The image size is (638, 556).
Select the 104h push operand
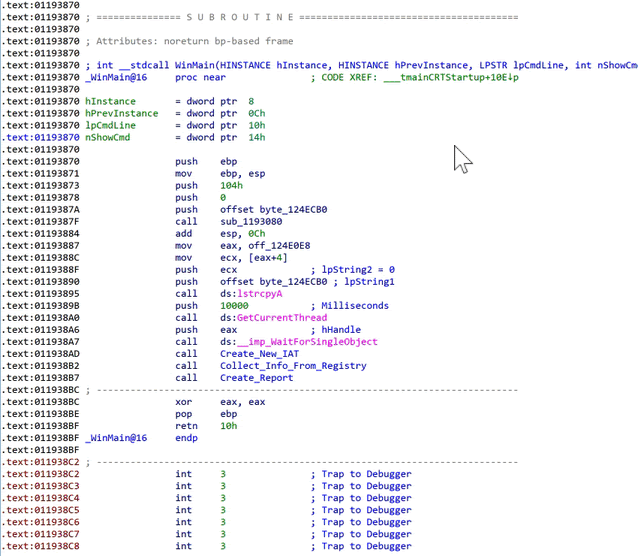click(232, 186)
